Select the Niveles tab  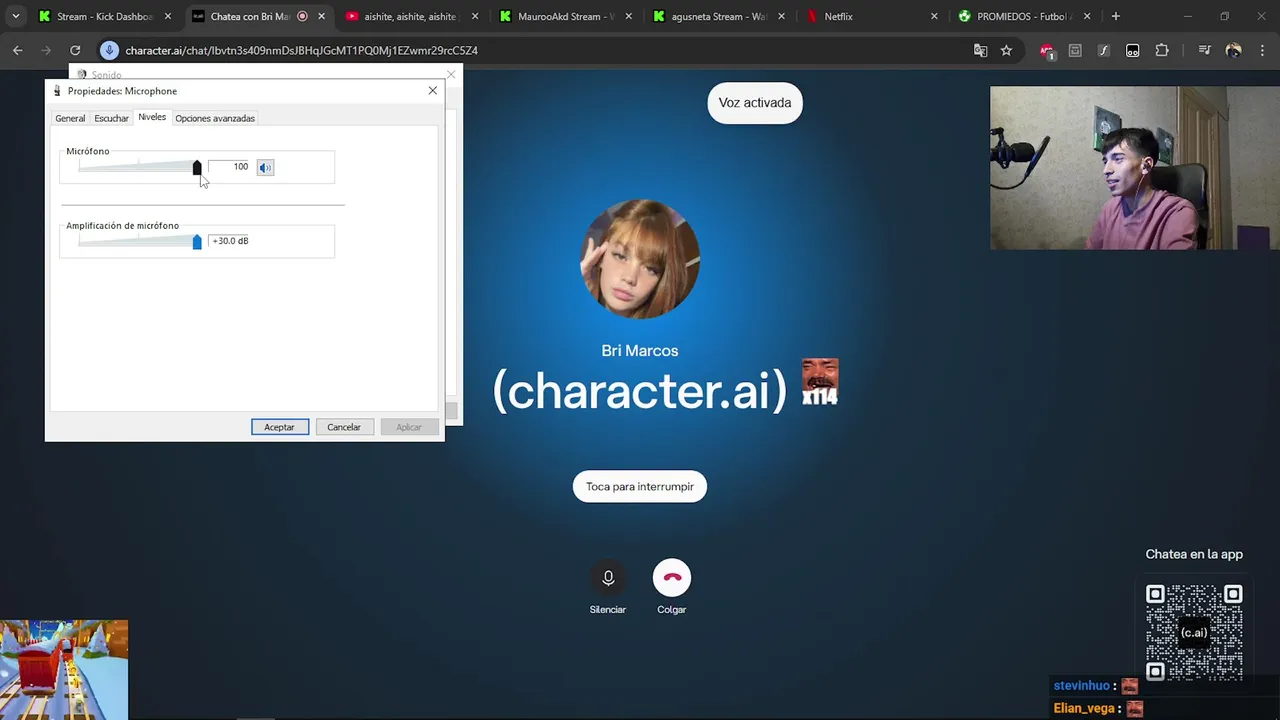click(x=152, y=117)
